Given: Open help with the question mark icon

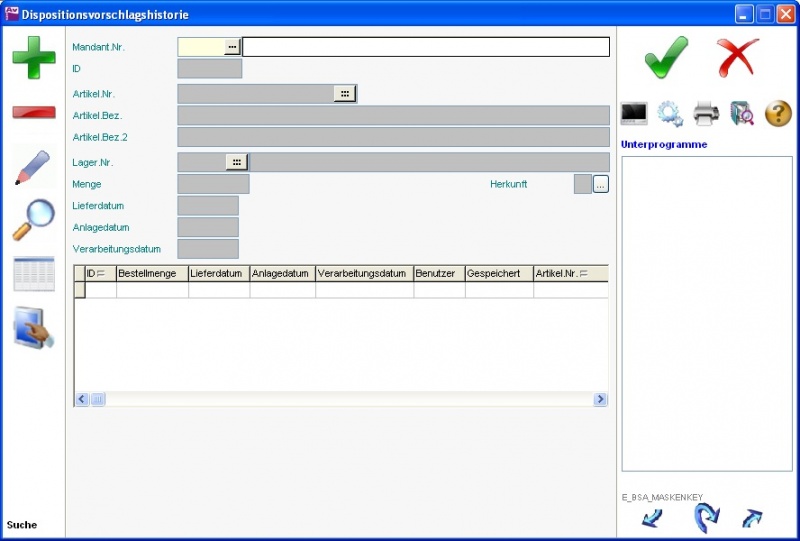Looking at the screenshot, I should tap(778, 114).
